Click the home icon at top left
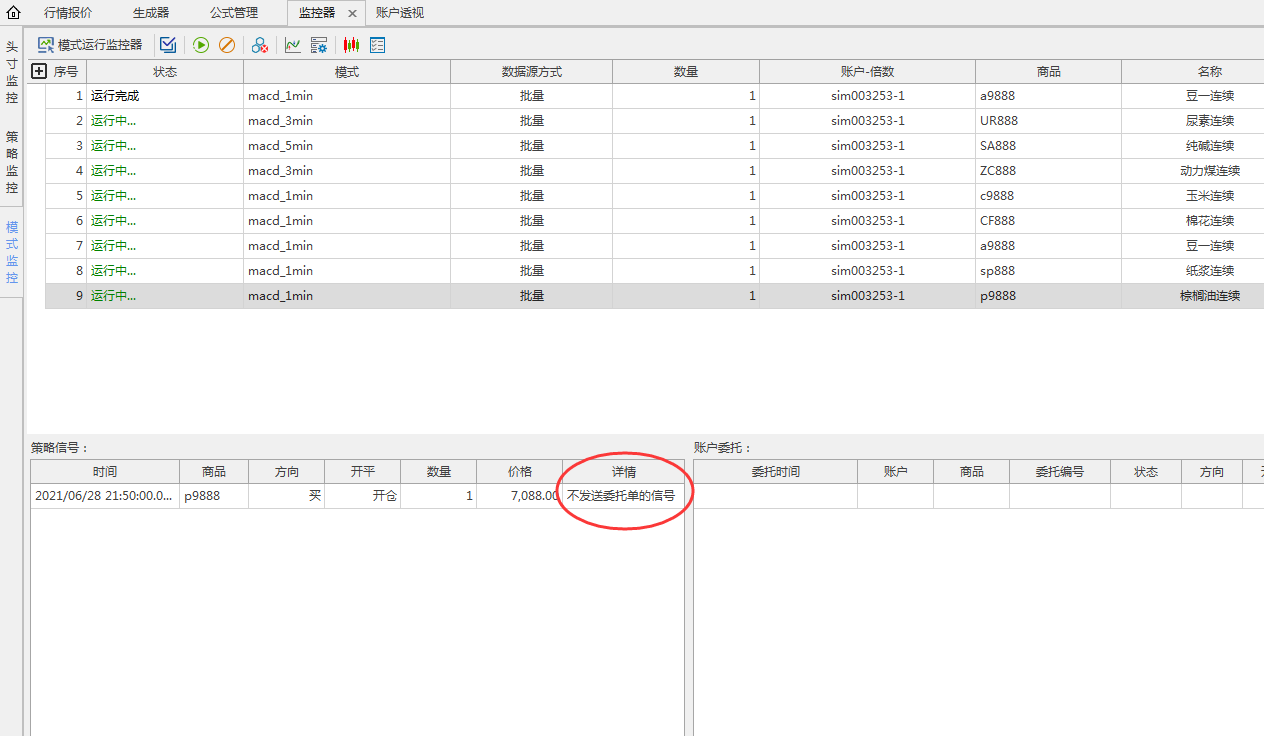Image resolution: width=1264 pixels, height=736 pixels. pos(13,13)
